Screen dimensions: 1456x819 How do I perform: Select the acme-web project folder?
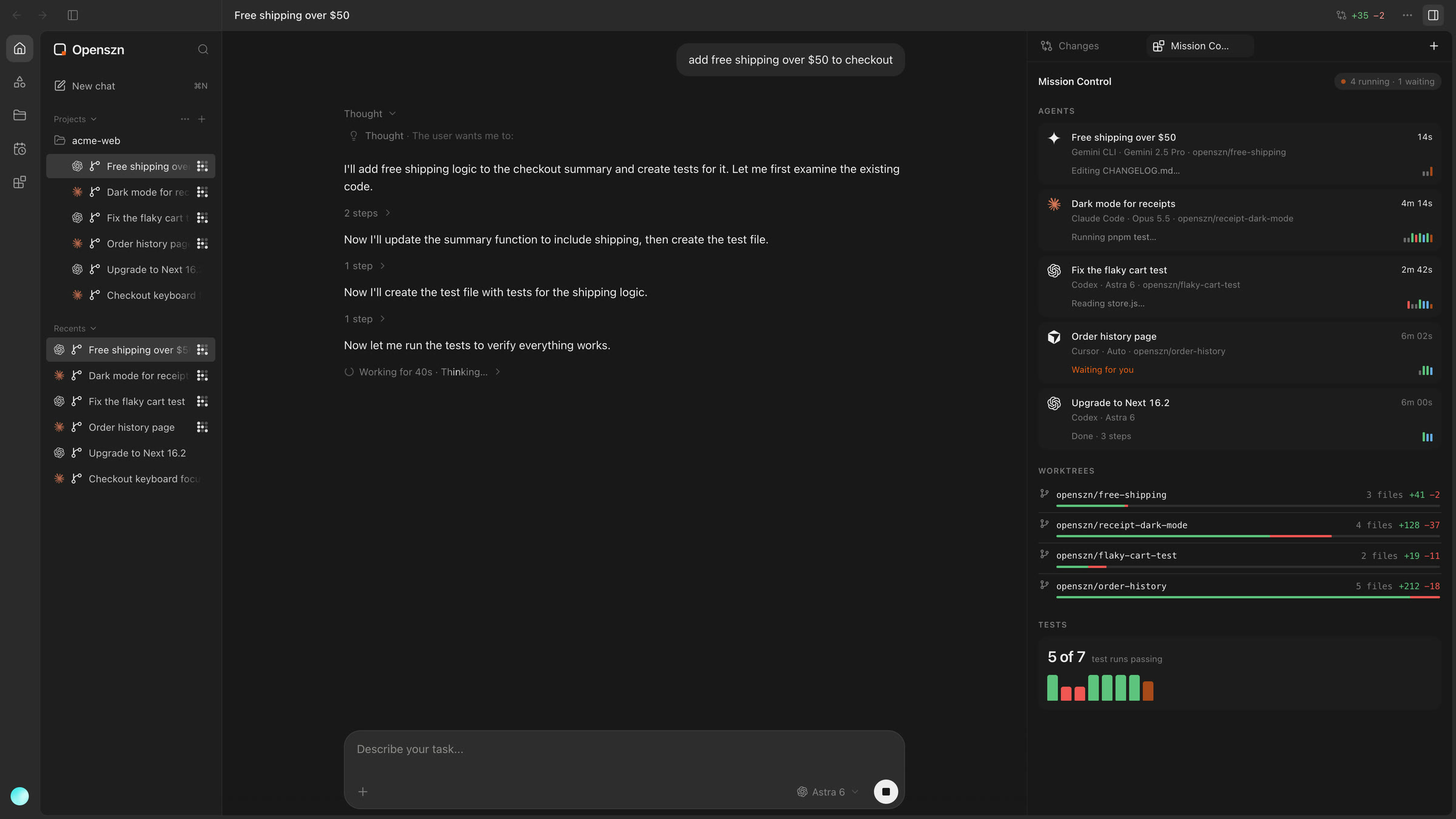tap(130, 141)
